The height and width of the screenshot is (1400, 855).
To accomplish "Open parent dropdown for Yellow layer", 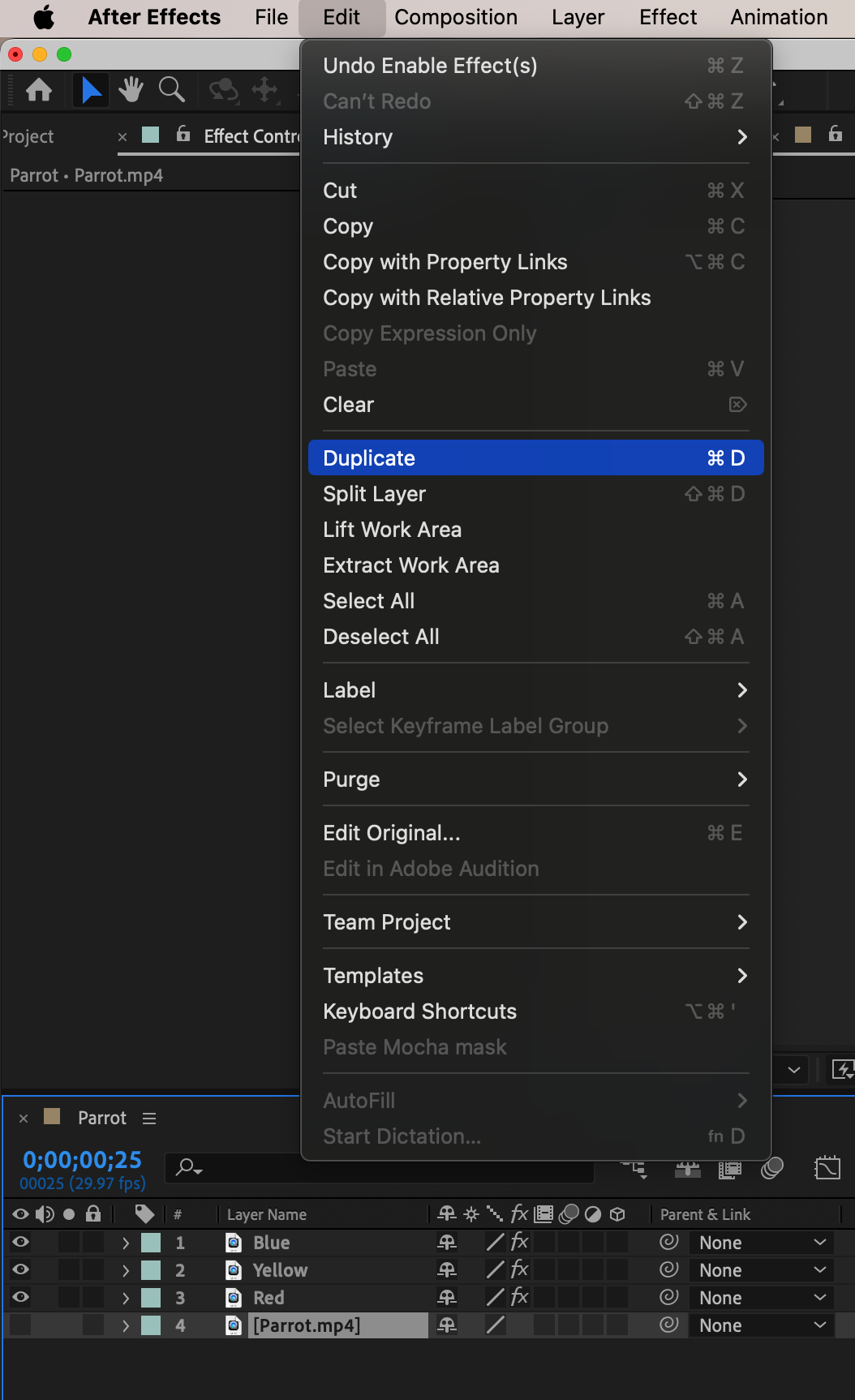I will [762, 1269].
